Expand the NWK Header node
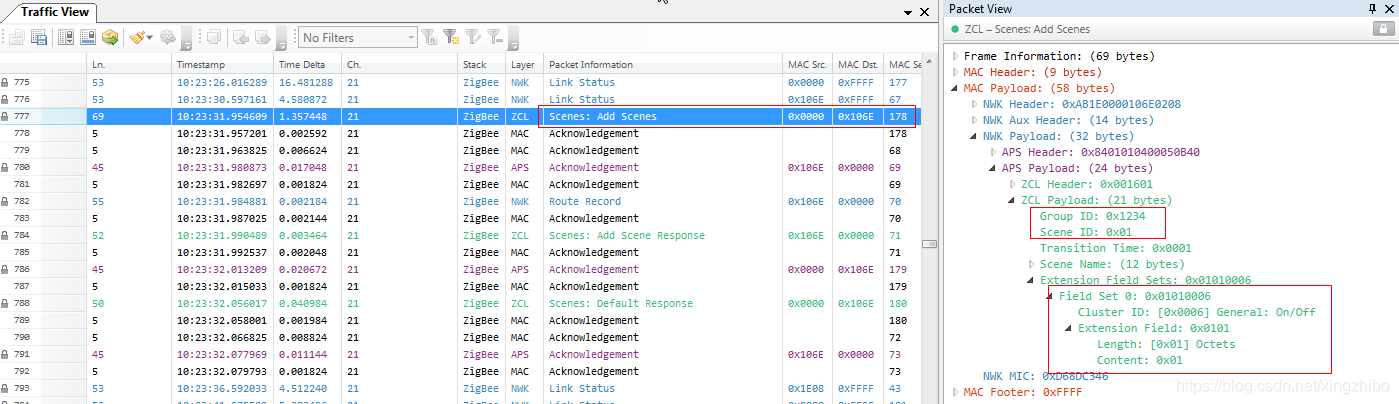The height and width of the screenshot is (404, 1399). [975, 104]
